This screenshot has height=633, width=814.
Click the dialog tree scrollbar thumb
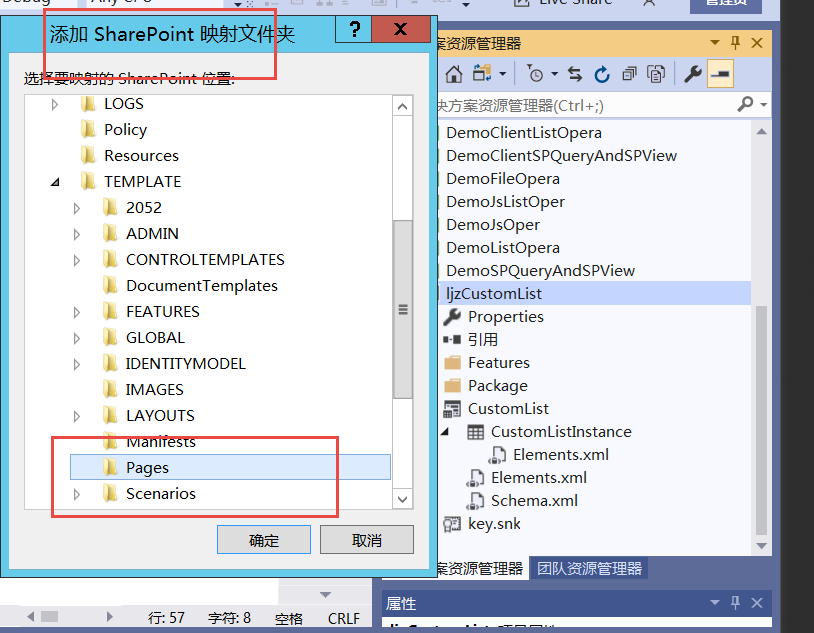pos(403,309)
